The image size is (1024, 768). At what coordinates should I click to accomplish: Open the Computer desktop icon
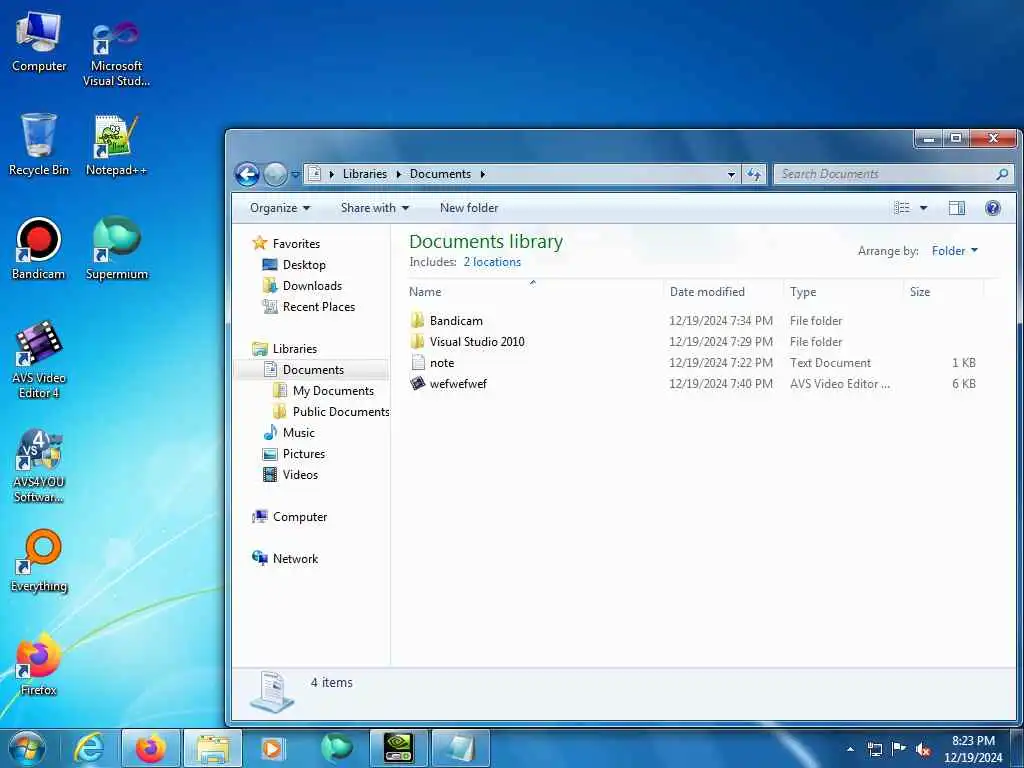coord(39,41)
